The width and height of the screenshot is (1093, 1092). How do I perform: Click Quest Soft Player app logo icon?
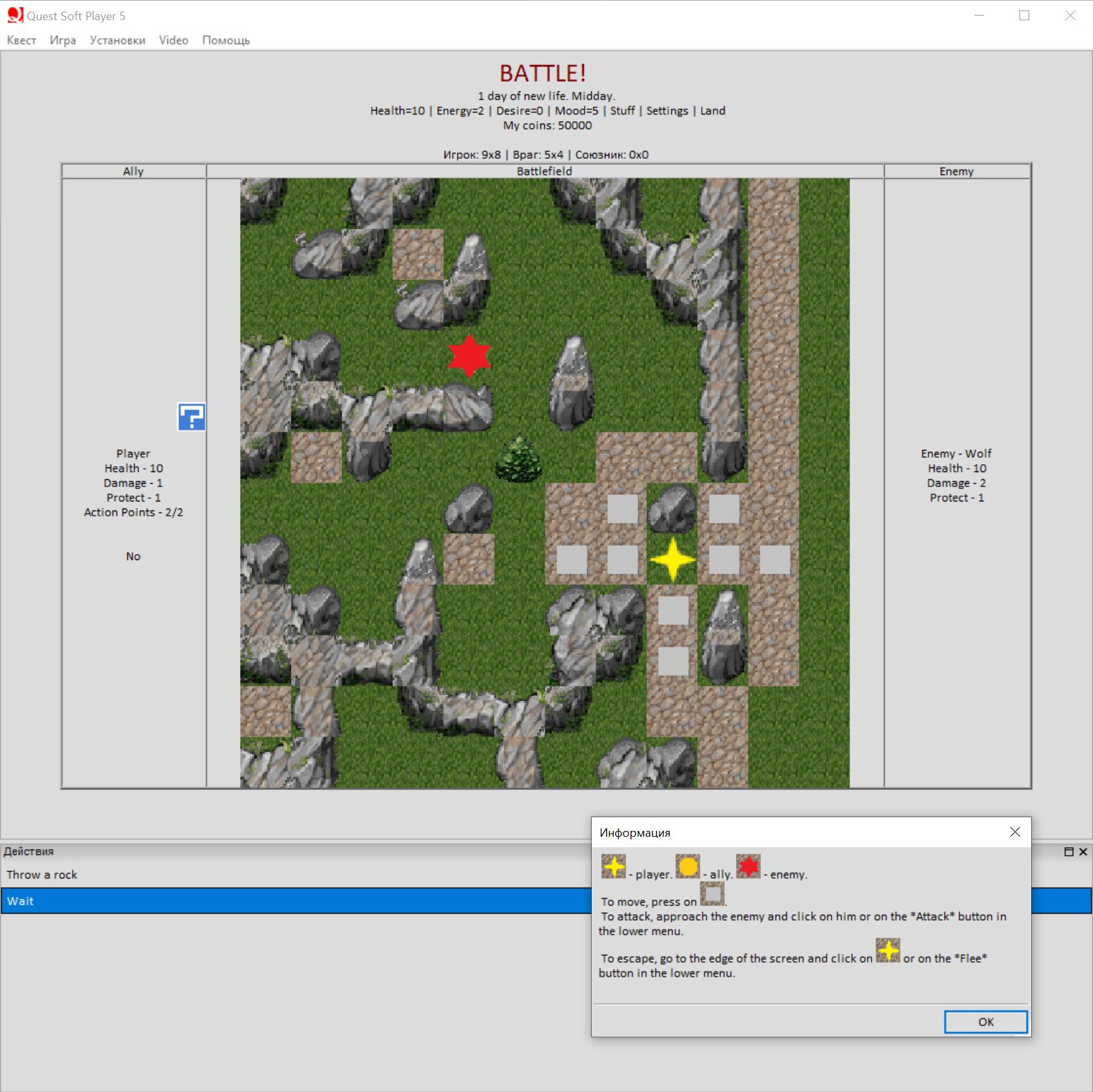point(14,15)
